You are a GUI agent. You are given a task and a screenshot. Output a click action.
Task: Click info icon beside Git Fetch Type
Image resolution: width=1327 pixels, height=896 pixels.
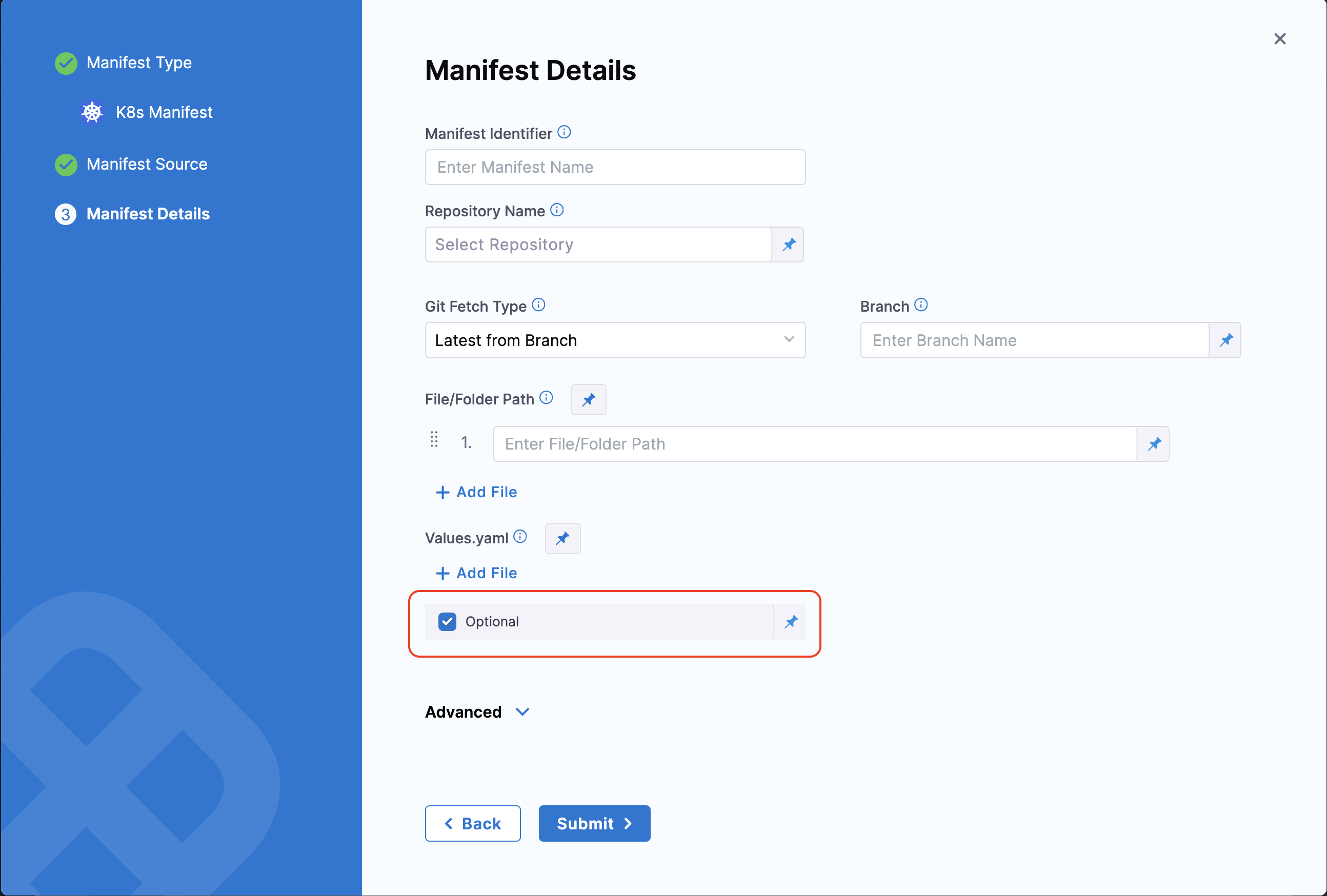coord(538,306)
